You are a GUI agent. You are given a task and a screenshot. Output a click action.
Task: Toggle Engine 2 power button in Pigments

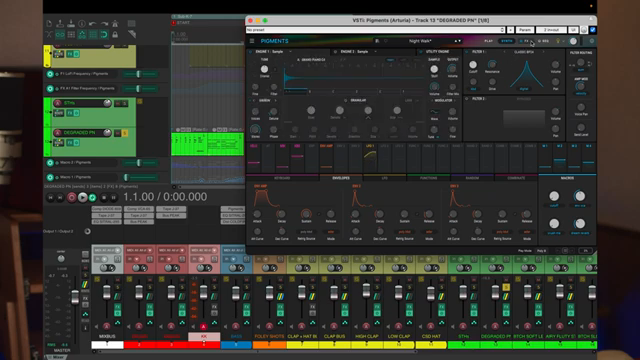tap(336, 52)
